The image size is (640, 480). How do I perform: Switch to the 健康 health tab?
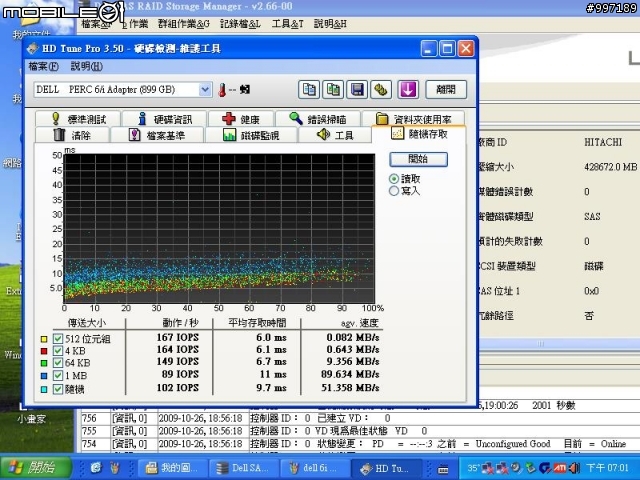[241, 119]
